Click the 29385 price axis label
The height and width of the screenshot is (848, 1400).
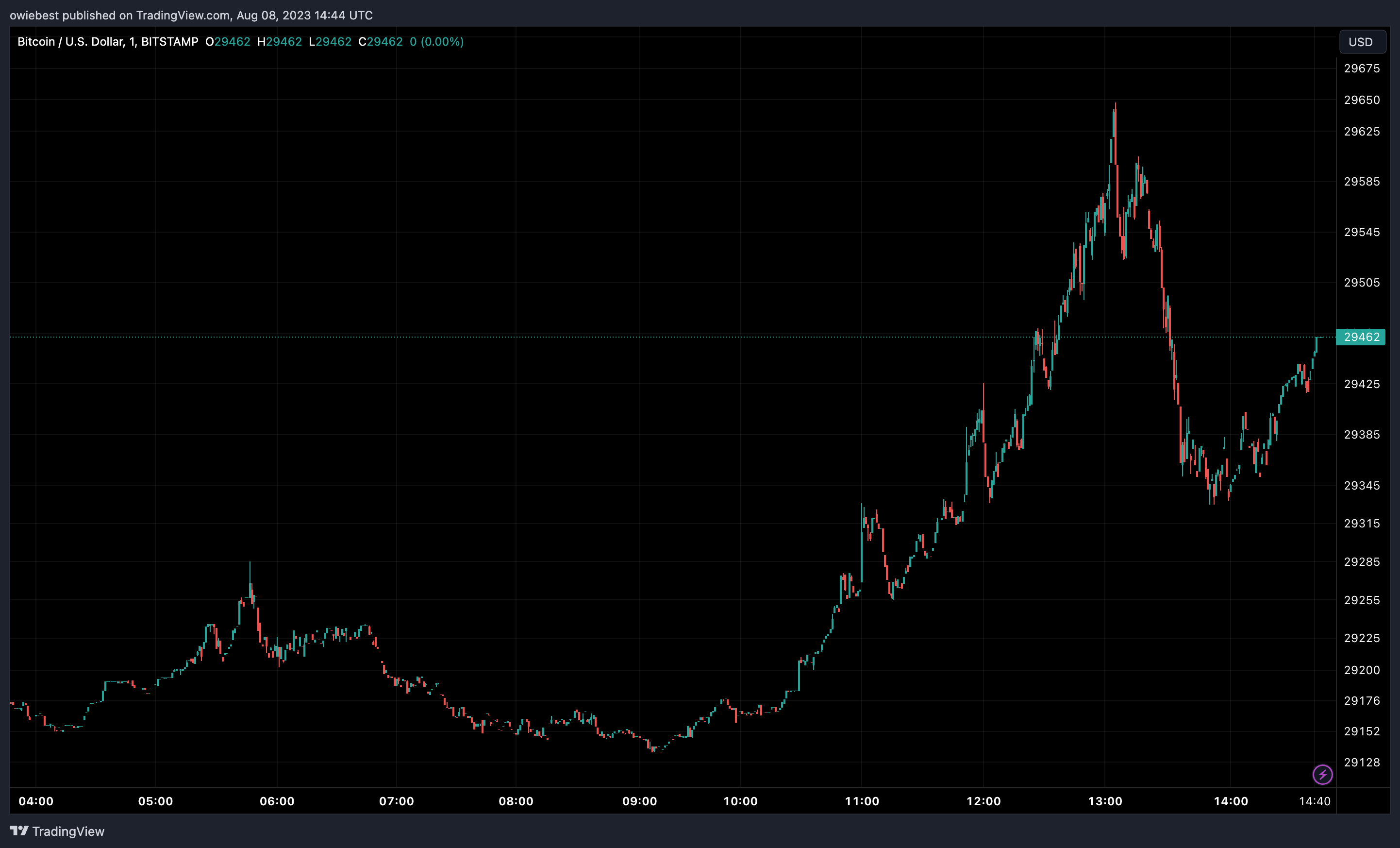click(x=1361, y=435)
